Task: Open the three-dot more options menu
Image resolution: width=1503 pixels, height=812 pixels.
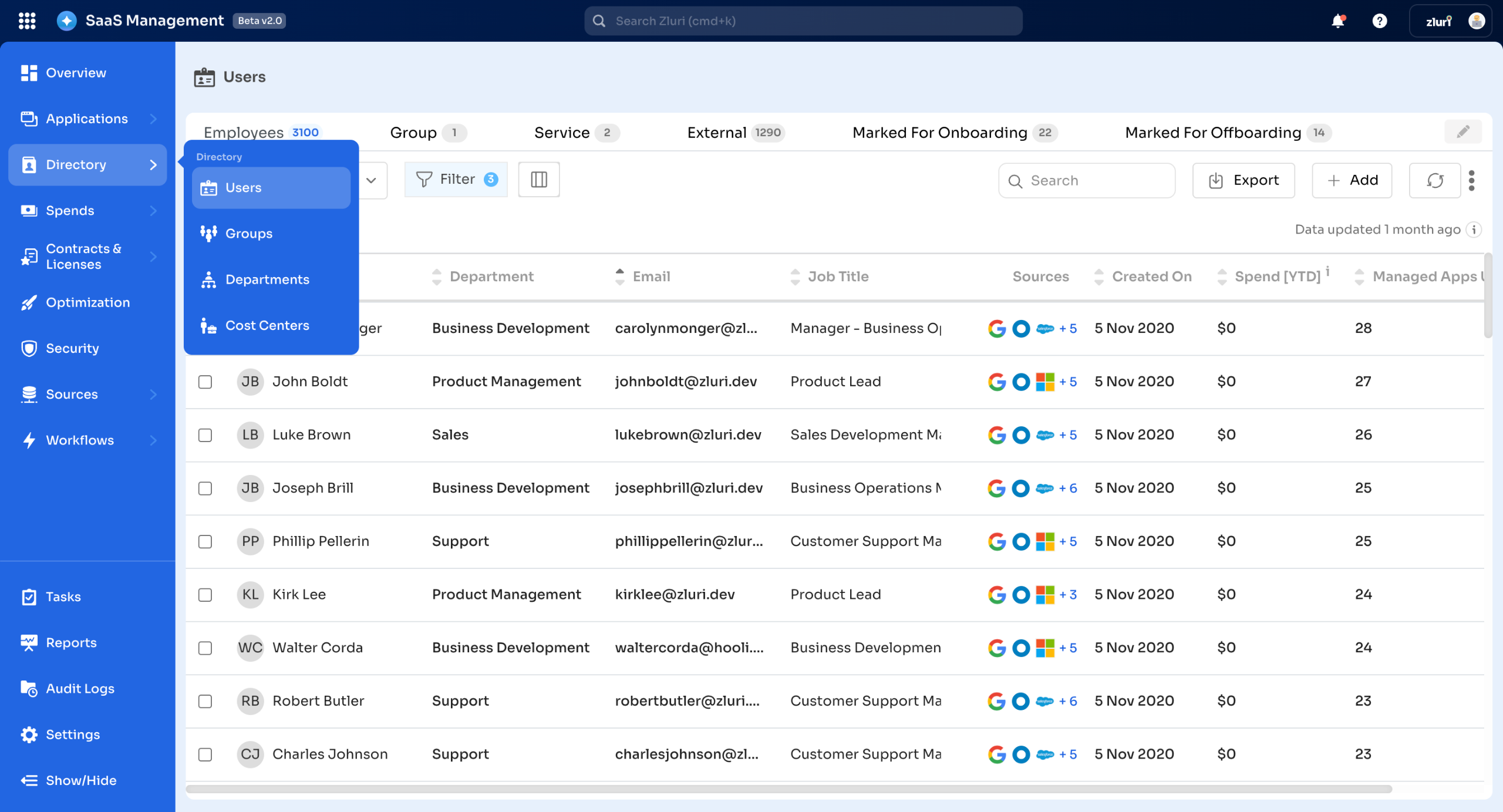Action: coord(1471,180)
